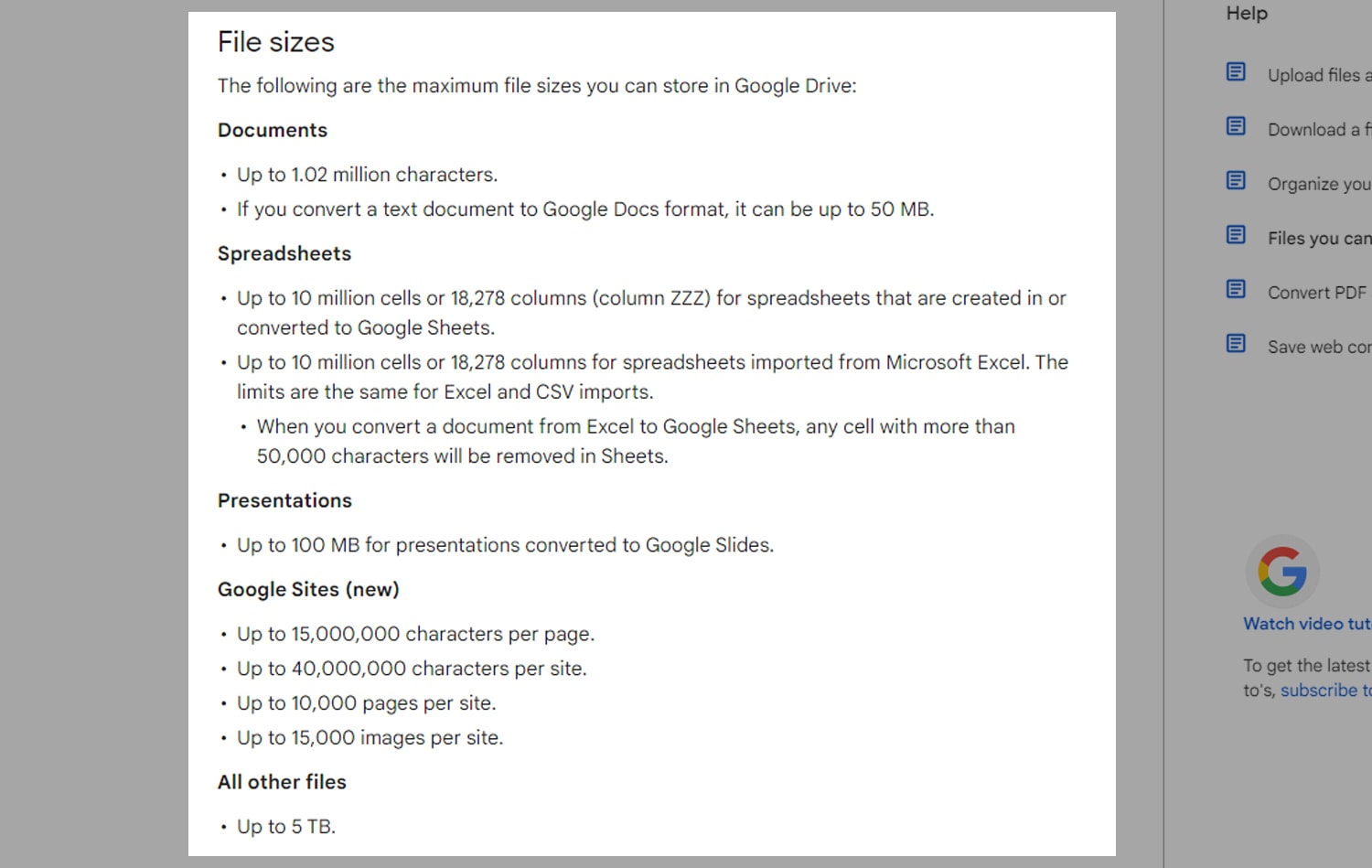Click the article icon beside Organize your files
1372x868 pixels.
[1237, 180]
